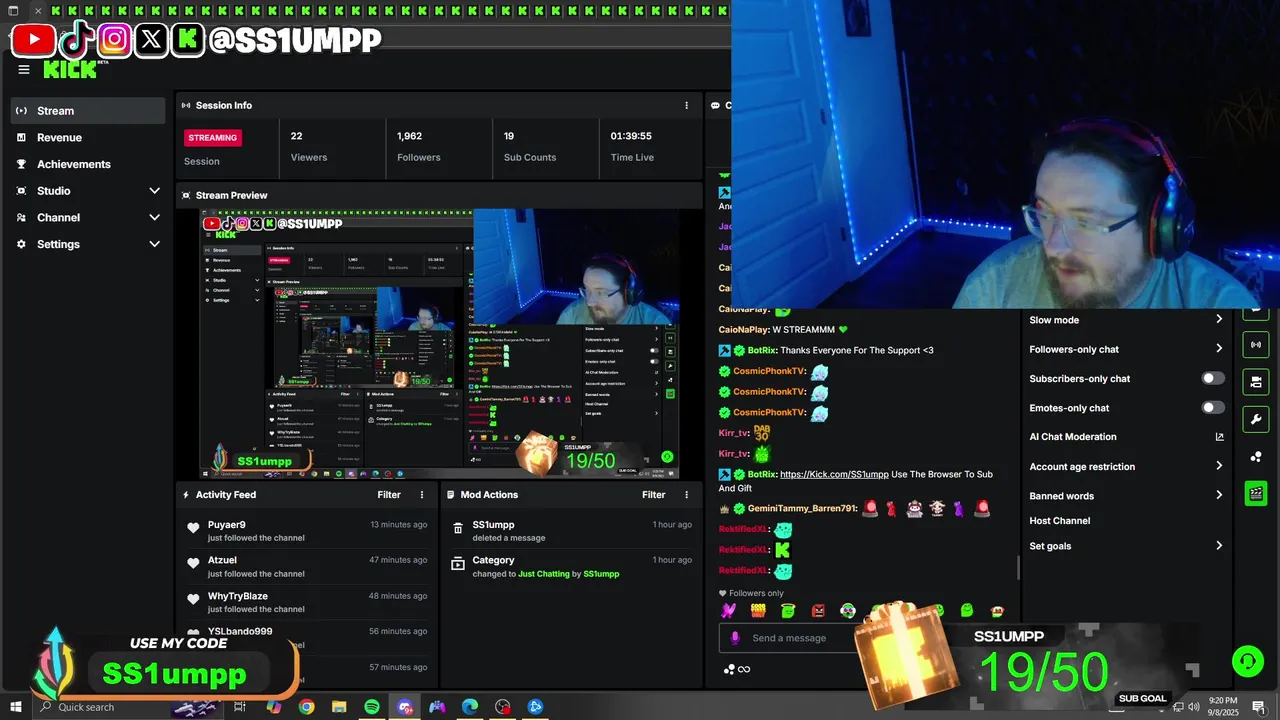Open the Windows notification center icon
Screen dimensions: 1280x720
[1258, 707]
